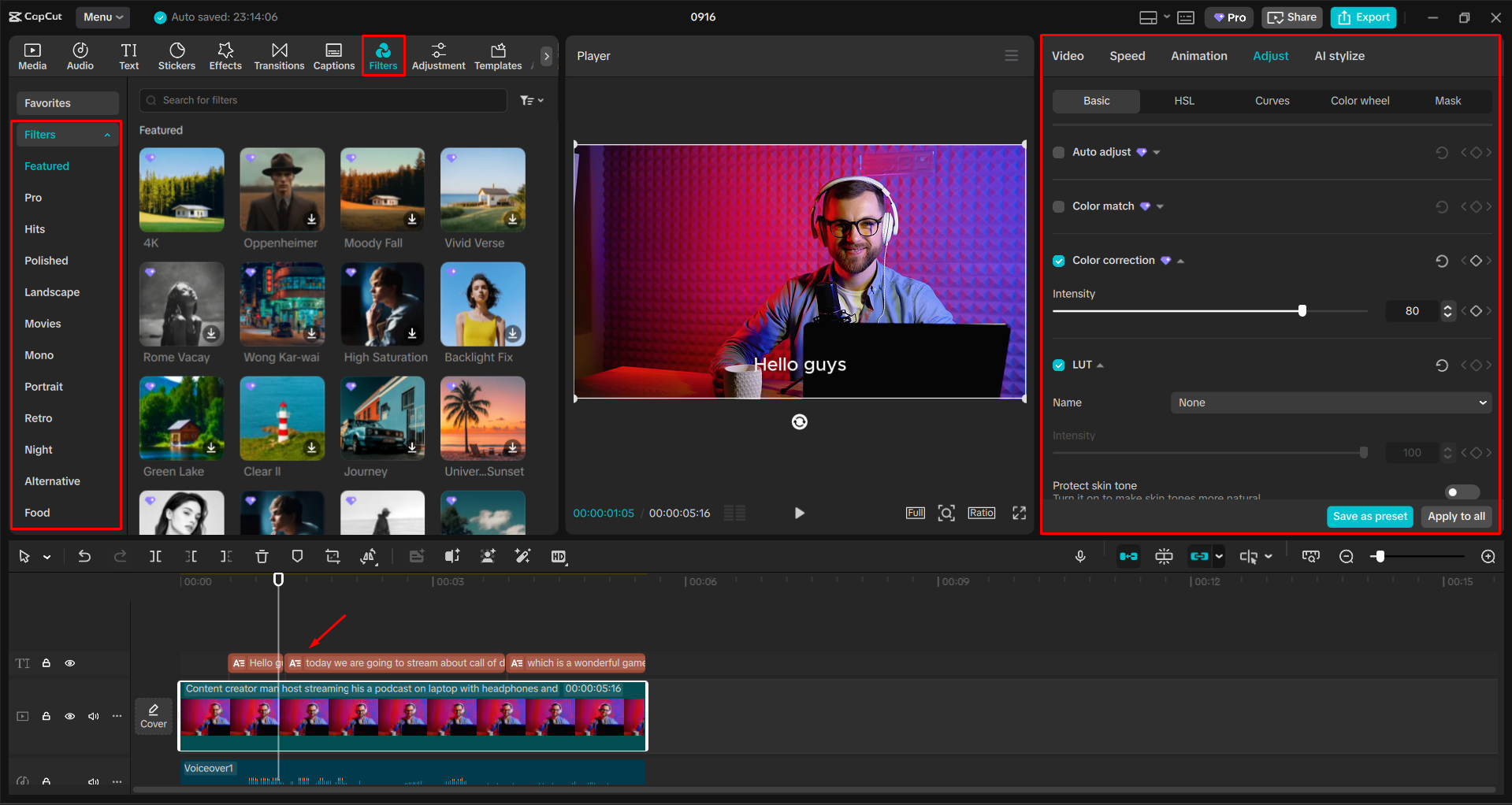Open the Transitions panel
Screen dimensions: 1512x805
point(279,55)
